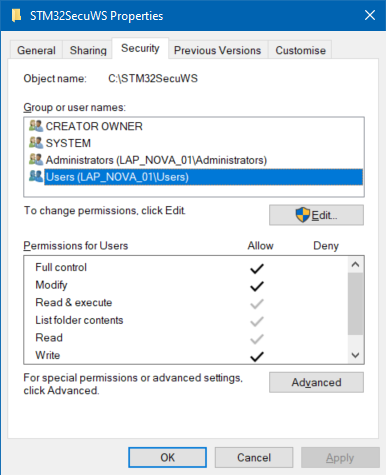Click the greyed Apply button
Screen dimensions: 386x475
click(x=340, y=457)
